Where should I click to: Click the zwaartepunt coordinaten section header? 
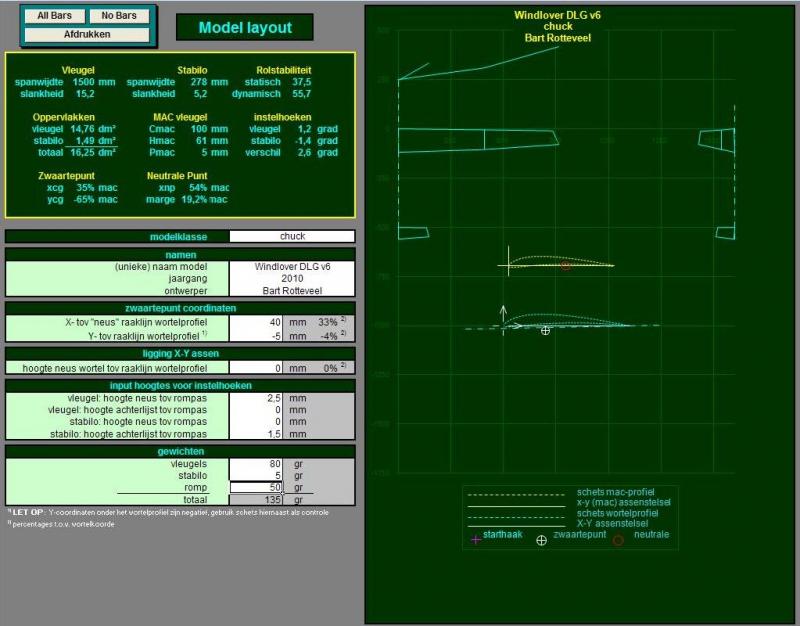tap(180, 308)
